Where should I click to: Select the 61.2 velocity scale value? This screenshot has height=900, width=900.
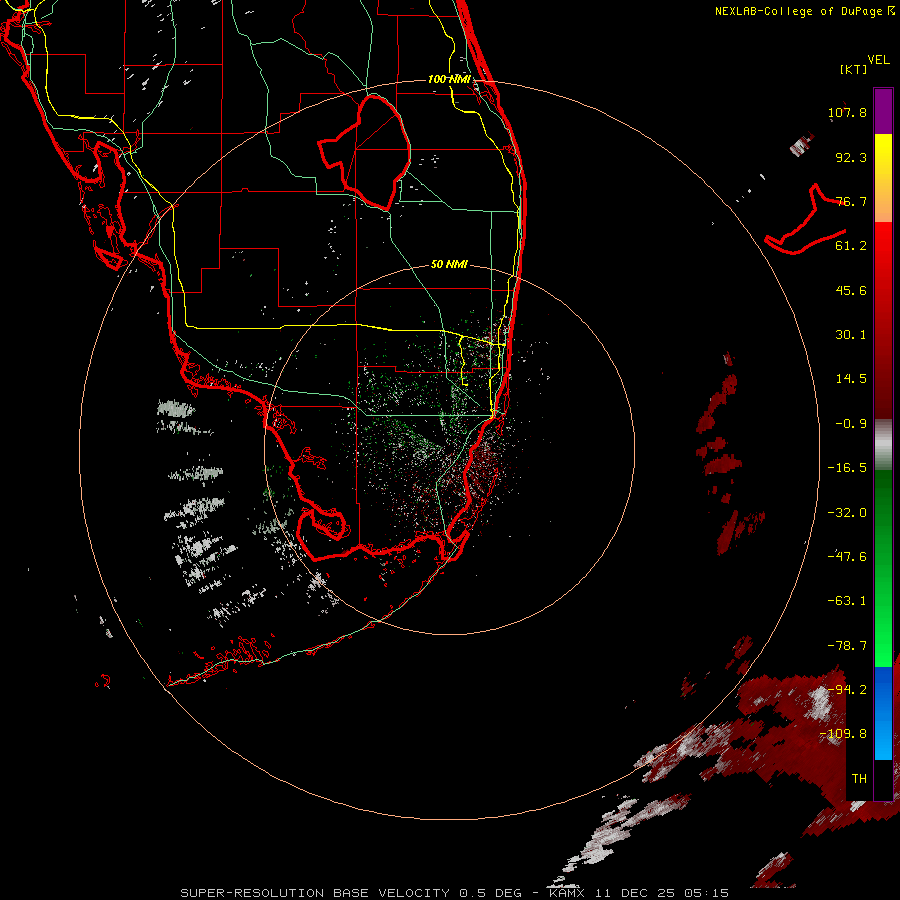851,246
